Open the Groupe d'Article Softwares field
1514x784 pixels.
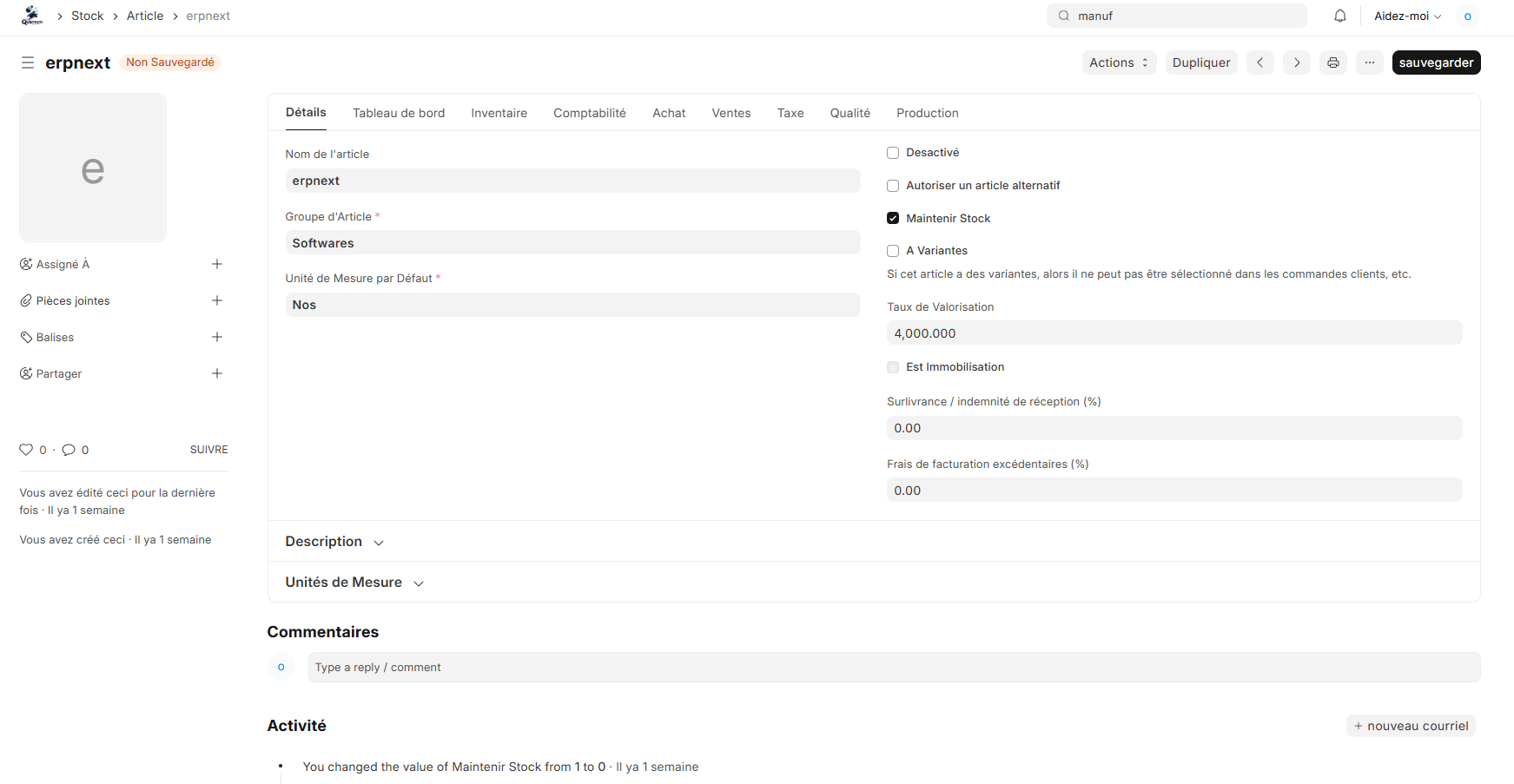click(572, 243)
